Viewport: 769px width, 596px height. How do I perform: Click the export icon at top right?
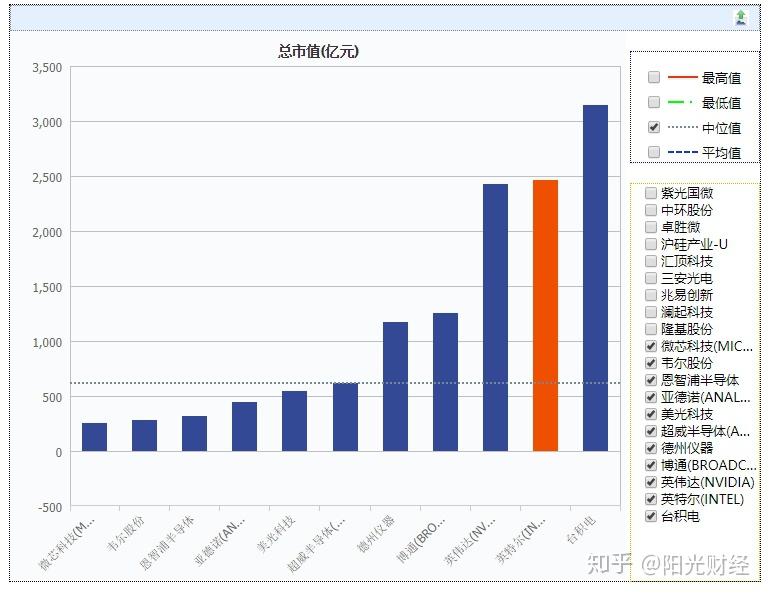point(741,17)
